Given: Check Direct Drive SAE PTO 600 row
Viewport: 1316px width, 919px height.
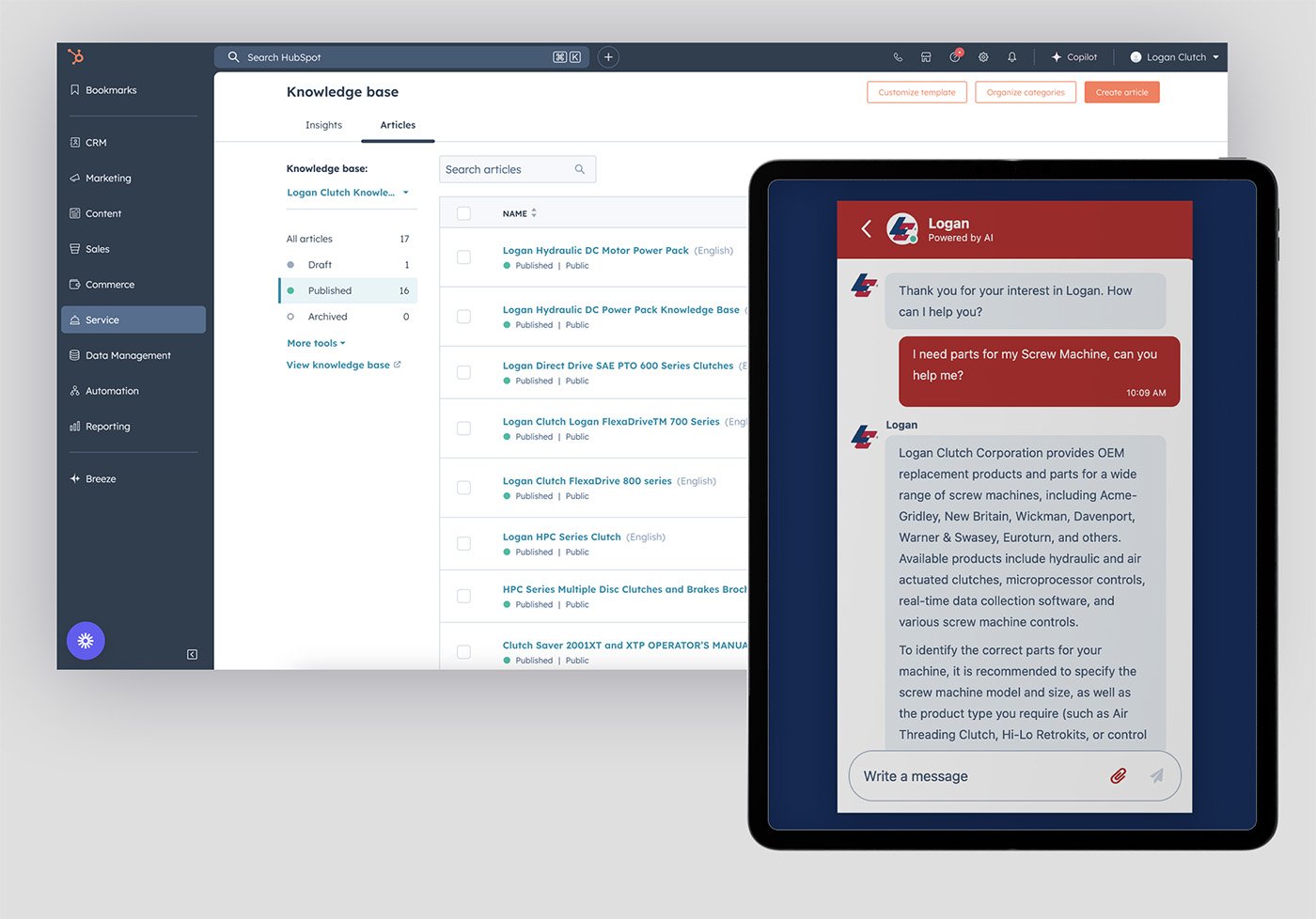Looking at the screenshot, I should point(463,372).
